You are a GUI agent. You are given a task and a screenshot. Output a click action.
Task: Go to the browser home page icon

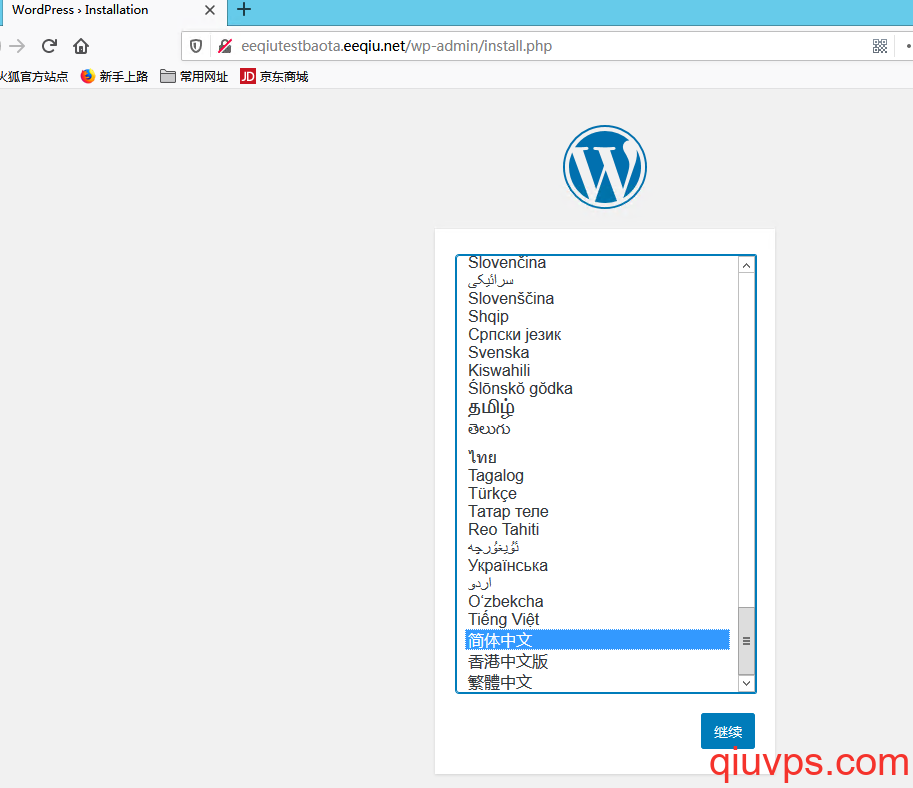click(x=81, y=46)
